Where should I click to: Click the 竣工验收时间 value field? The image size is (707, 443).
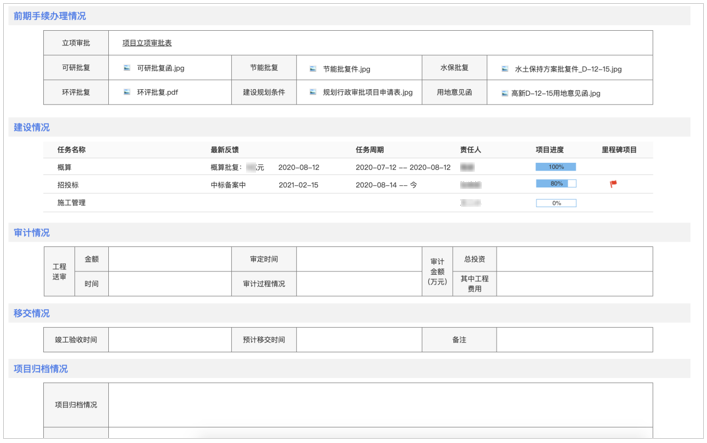pos(169,340)
